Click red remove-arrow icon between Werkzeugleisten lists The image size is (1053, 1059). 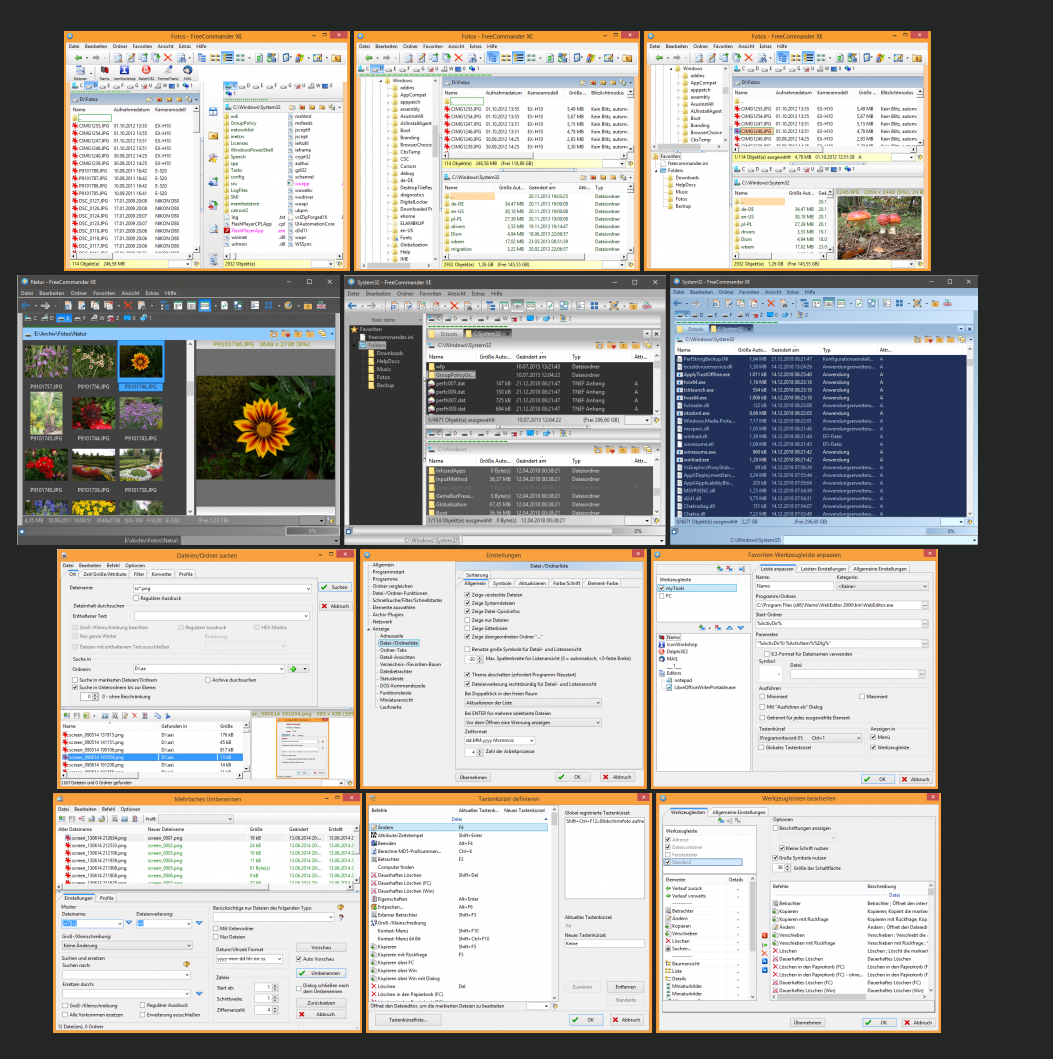pyautogui.click(x=765, y=935)
